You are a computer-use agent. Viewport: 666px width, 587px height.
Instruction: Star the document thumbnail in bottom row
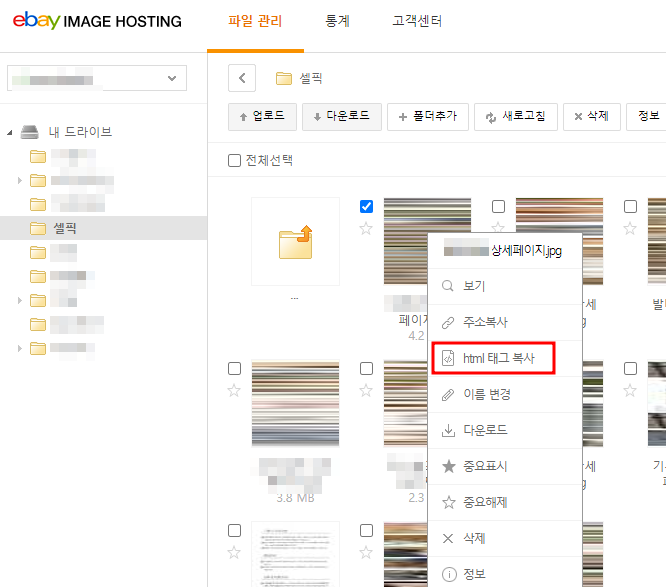tap(234, 553)
